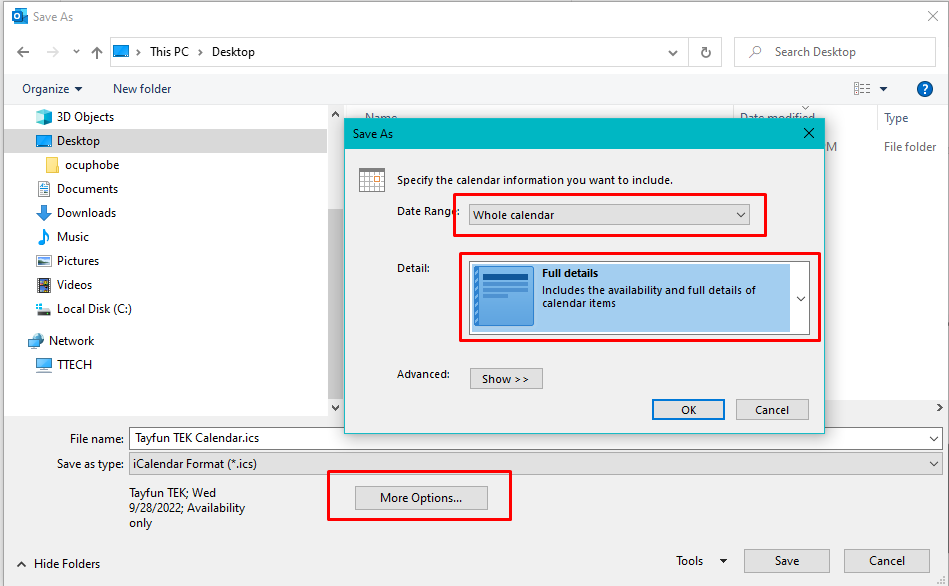
Task: Select the Downloads folder in sidebar
Action: (x=86, y=213)
